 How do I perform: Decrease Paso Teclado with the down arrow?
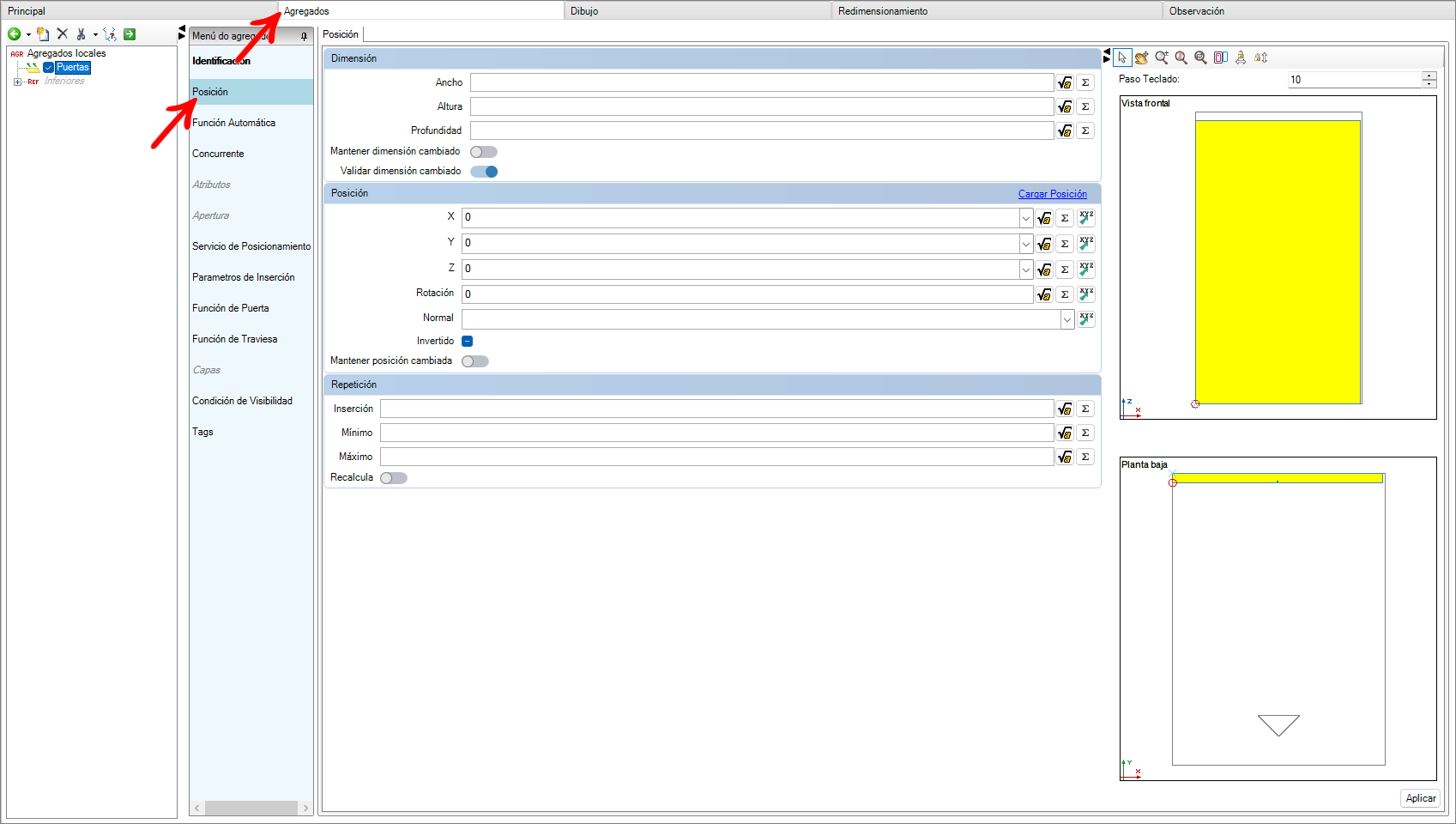(1429, 83)
